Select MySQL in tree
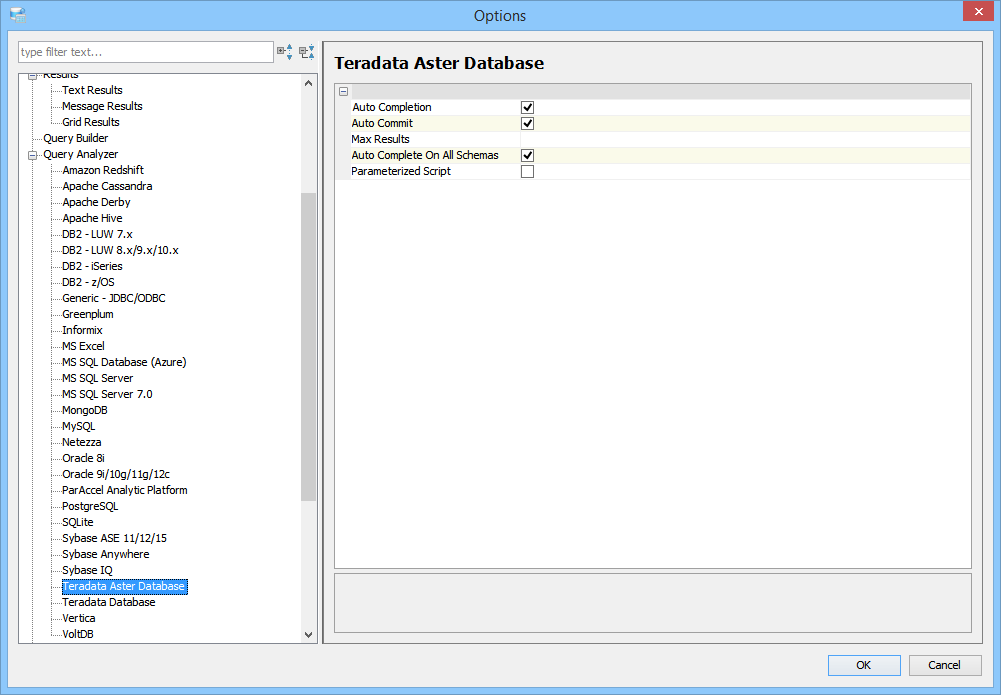 coord(79,425)
